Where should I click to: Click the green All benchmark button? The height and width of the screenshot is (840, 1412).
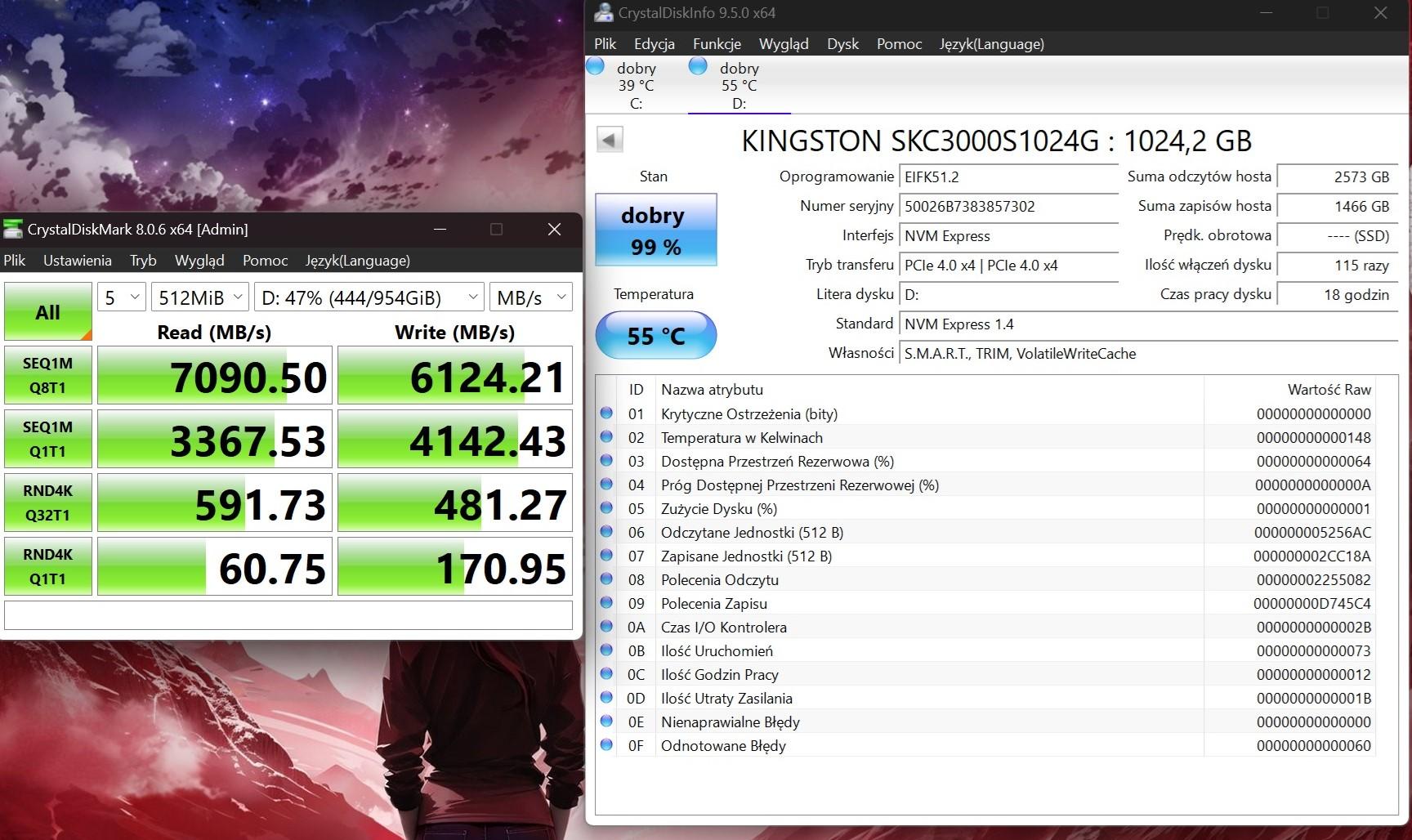[x=48, y=311]
